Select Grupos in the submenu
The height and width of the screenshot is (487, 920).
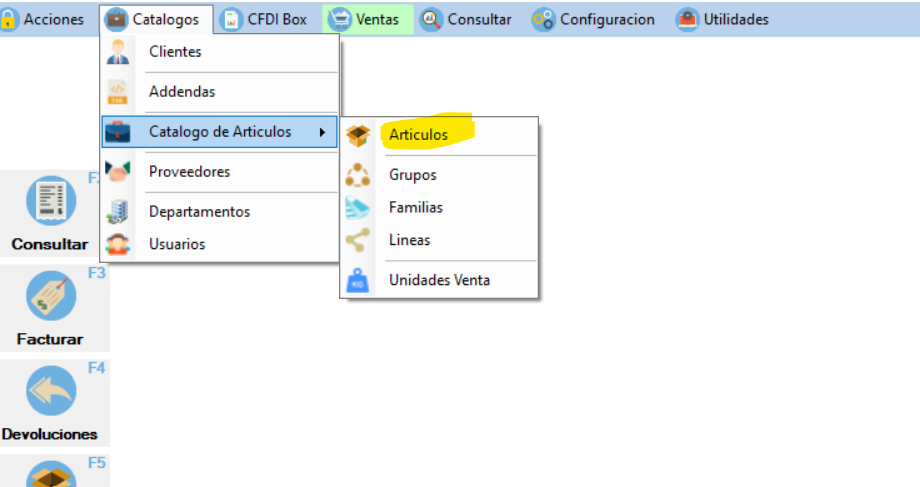(439, 175)
